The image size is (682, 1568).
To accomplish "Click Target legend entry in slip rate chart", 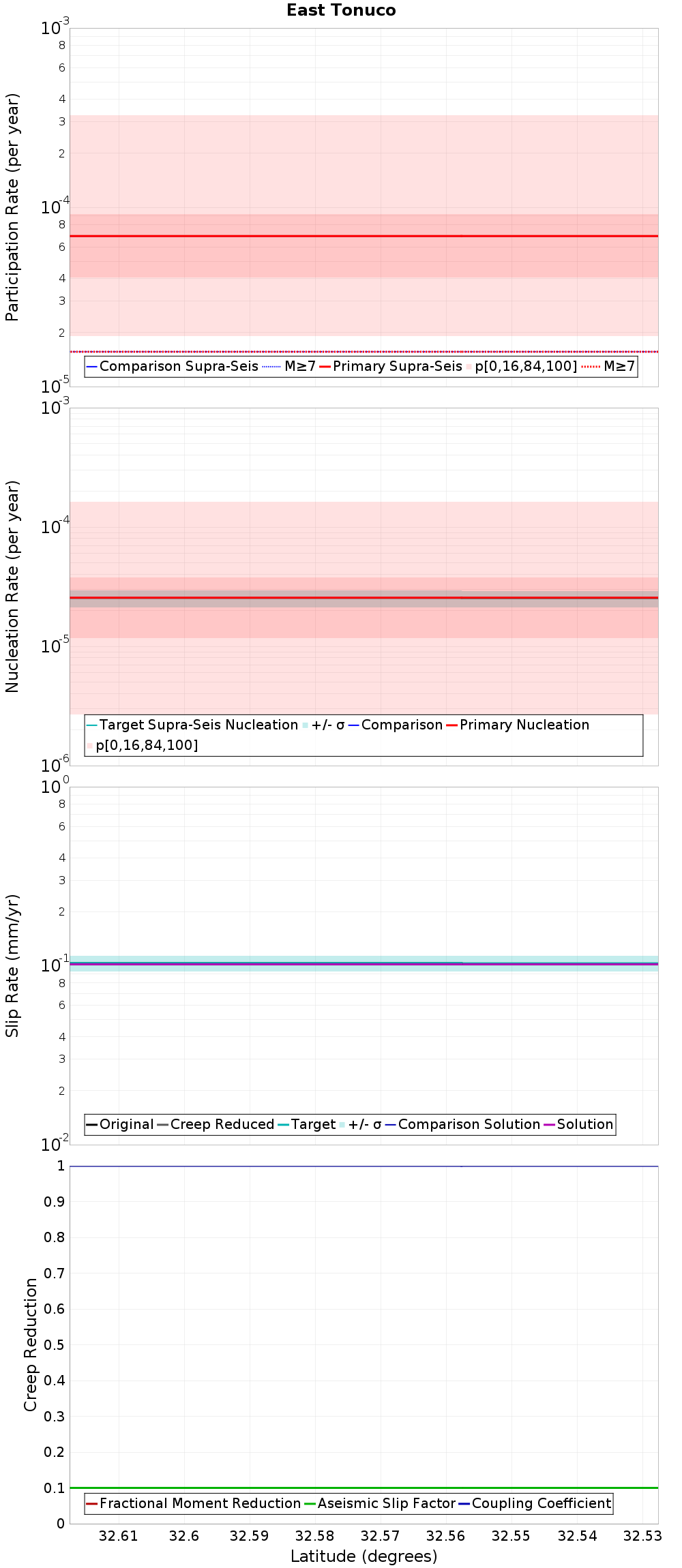I will pyautogui.click(x=307, y=1124).
